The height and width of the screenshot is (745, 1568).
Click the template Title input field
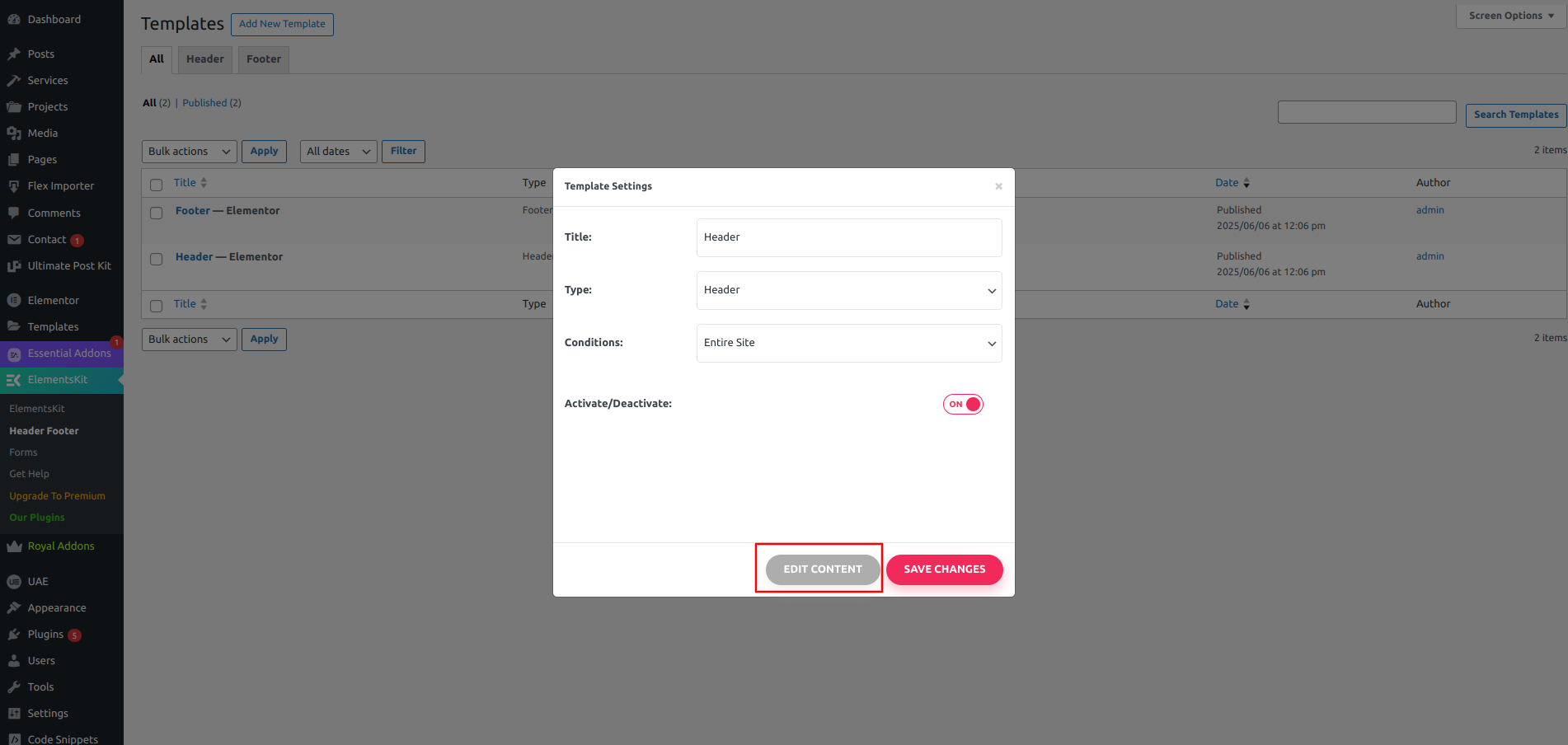pyautogui.click(x=848, y=237)
